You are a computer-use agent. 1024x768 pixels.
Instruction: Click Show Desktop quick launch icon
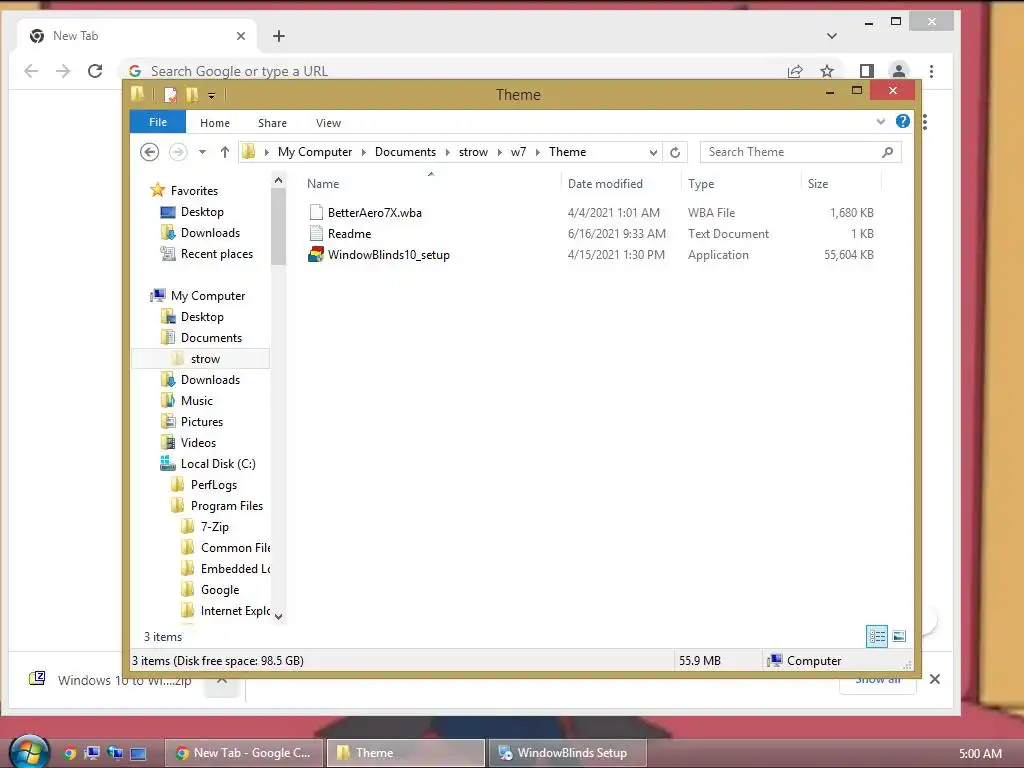pyautogui.click(x=138, y=753)
